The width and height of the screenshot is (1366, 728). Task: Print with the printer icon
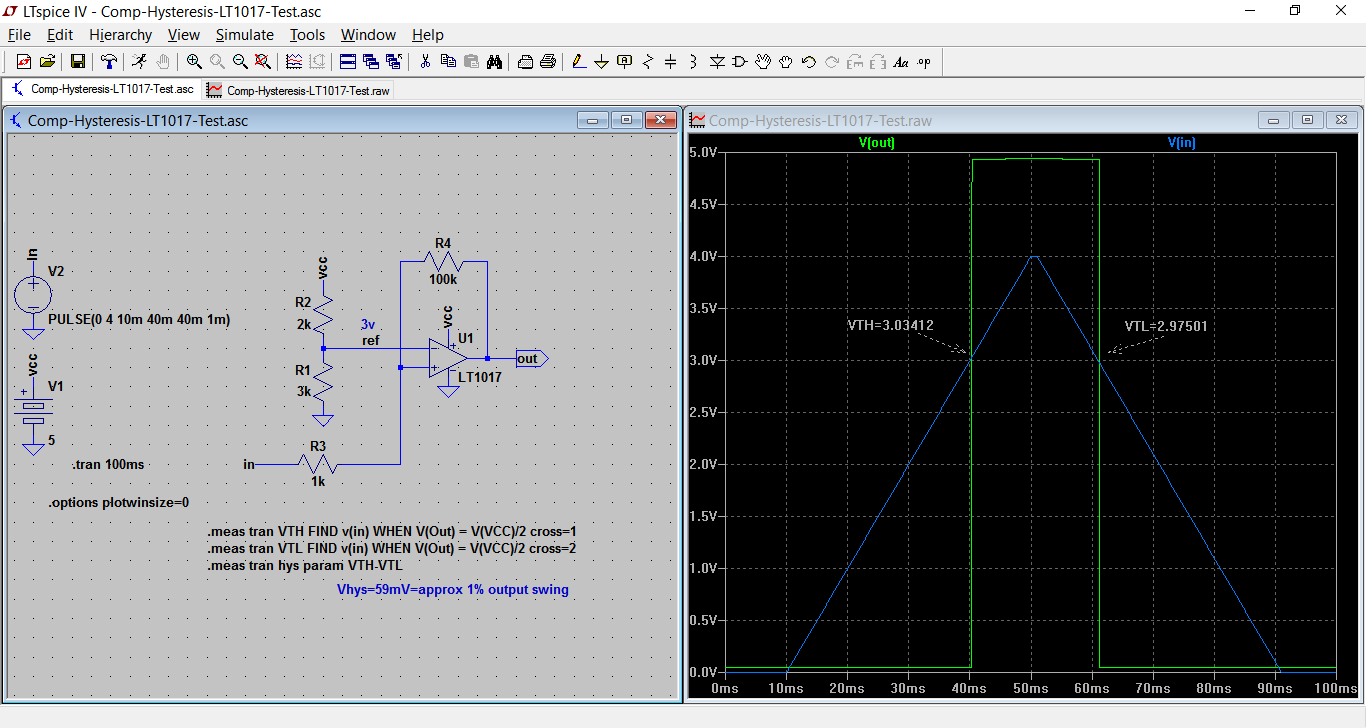[548, 62]
